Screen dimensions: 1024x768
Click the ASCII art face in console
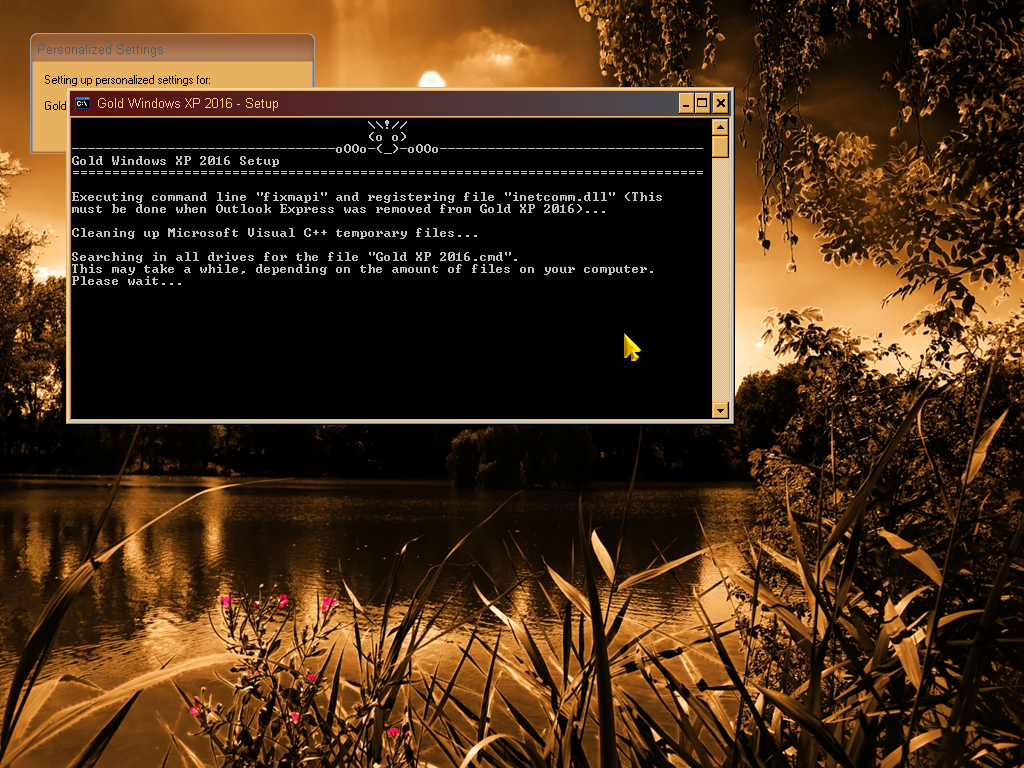click(387, 136)
